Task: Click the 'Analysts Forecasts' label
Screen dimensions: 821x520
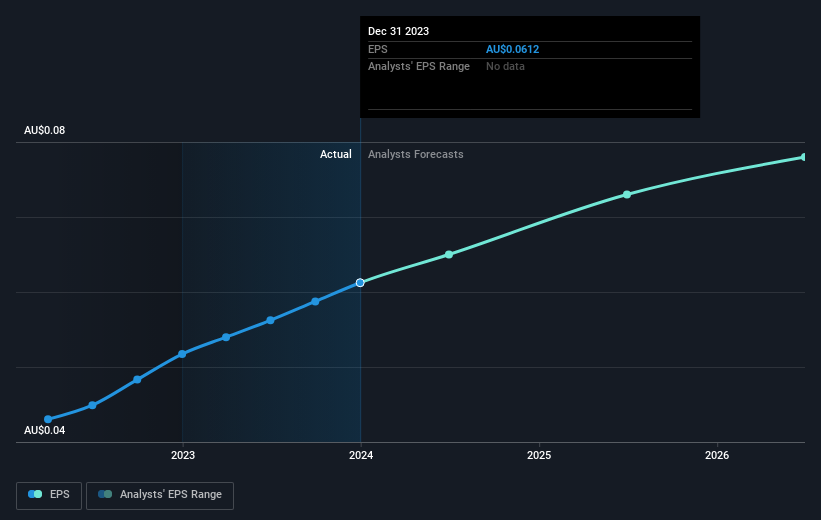Action: [416, 154]
